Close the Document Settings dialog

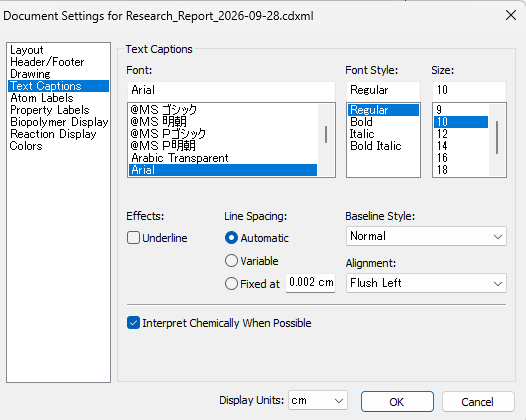click(x=511, y=15)
